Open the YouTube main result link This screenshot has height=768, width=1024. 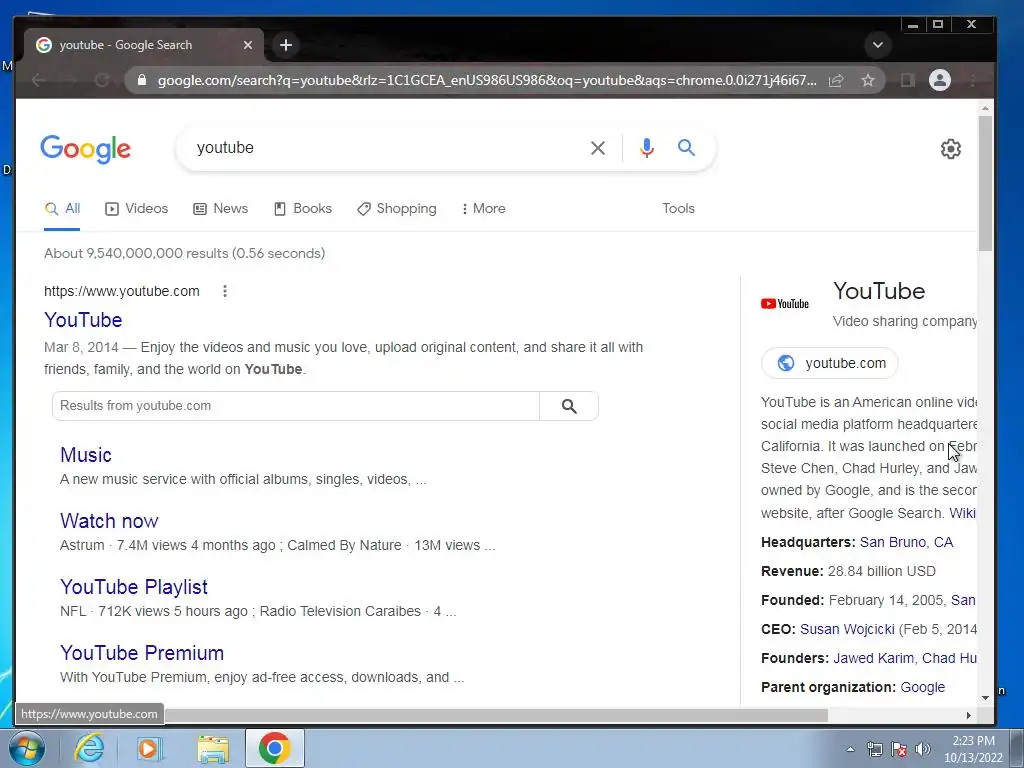pos(83,320)
